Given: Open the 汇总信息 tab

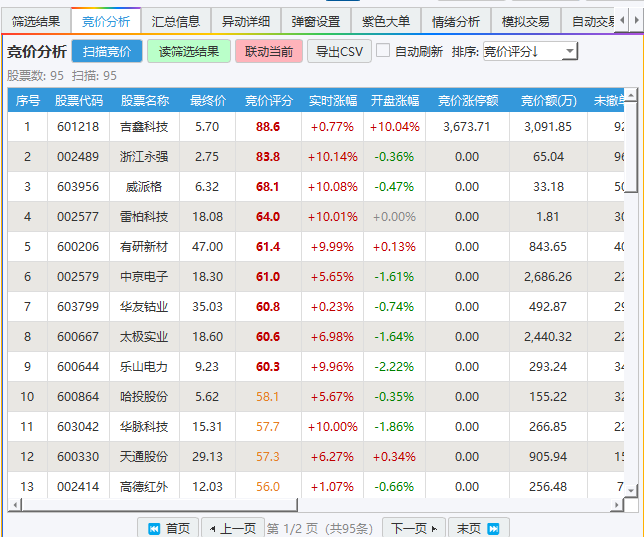Looking at the screenshot, I should (176, 21).
